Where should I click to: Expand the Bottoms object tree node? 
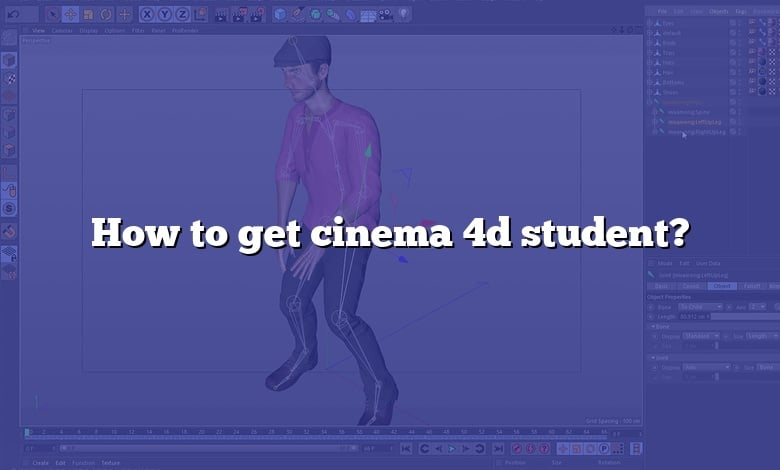tap(649, 82)
